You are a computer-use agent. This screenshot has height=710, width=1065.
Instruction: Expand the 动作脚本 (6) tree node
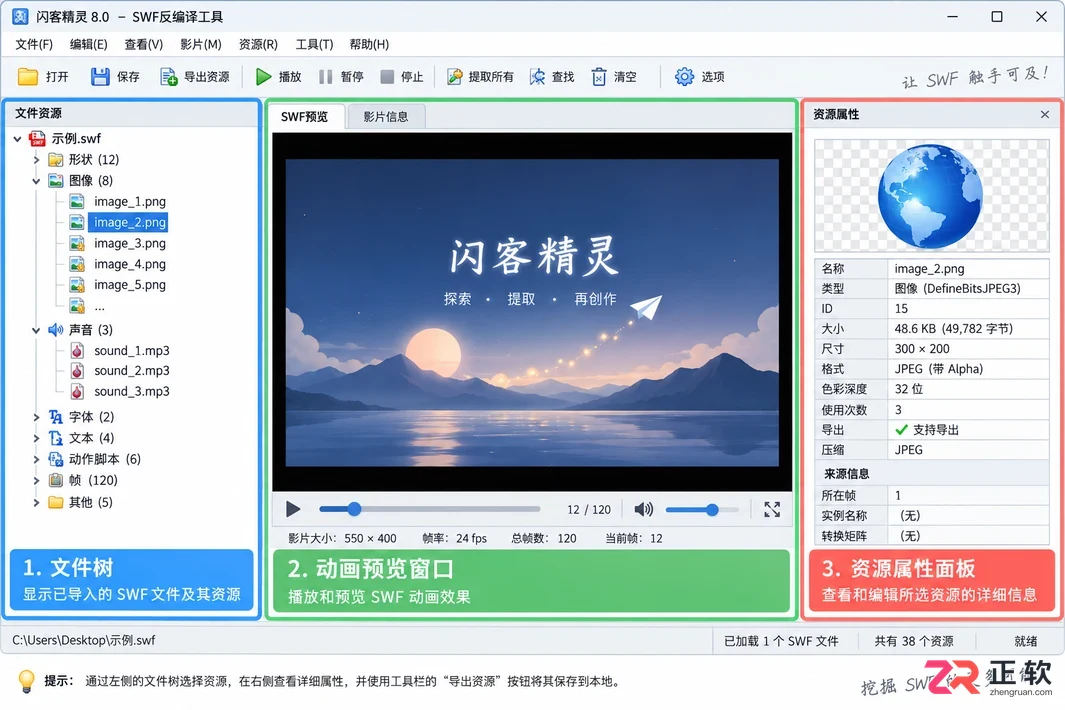[36, 459]
